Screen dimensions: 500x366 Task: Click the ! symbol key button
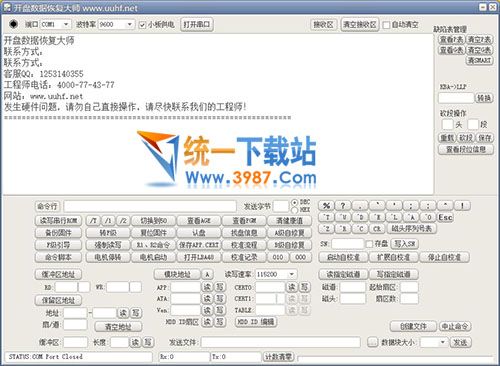coord(462,206)
